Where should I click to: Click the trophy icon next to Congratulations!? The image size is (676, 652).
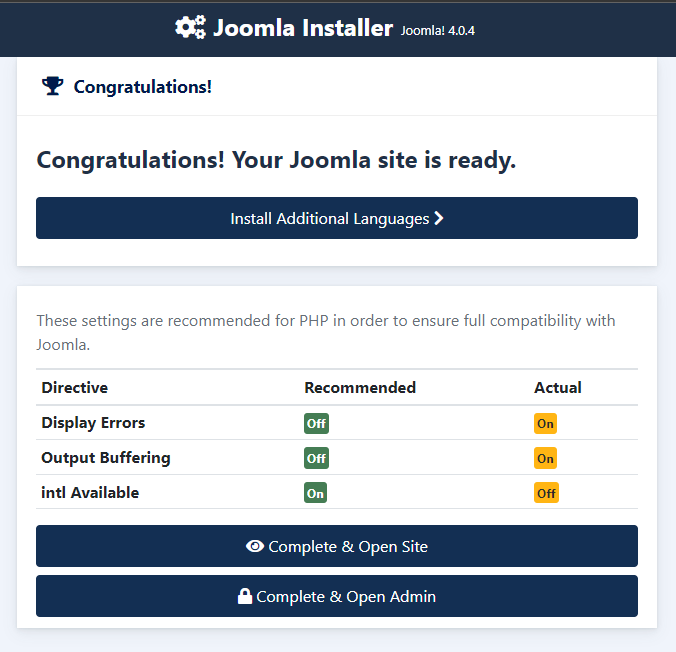pos(53,86)
